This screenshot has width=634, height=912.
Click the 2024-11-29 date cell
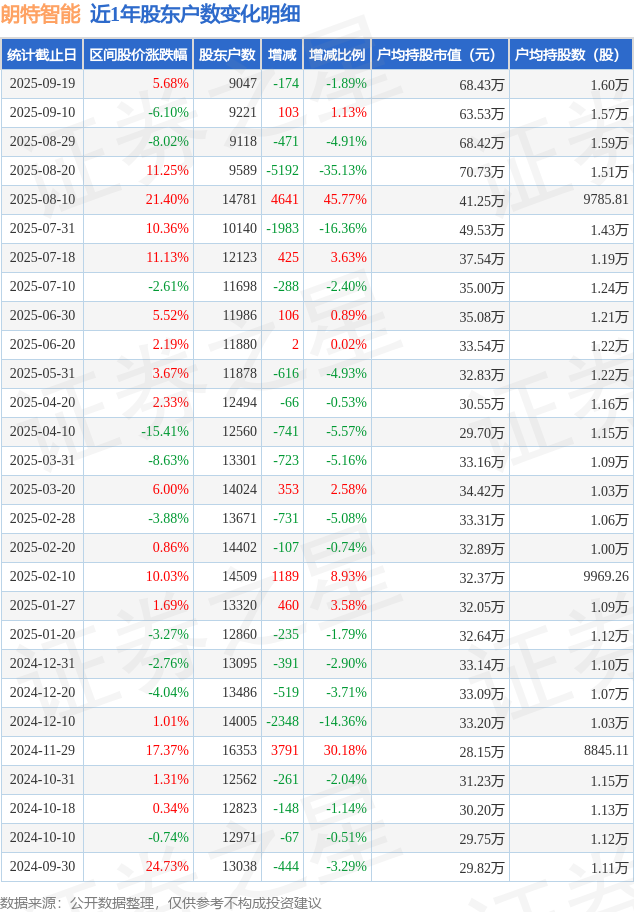pos(41,751)
